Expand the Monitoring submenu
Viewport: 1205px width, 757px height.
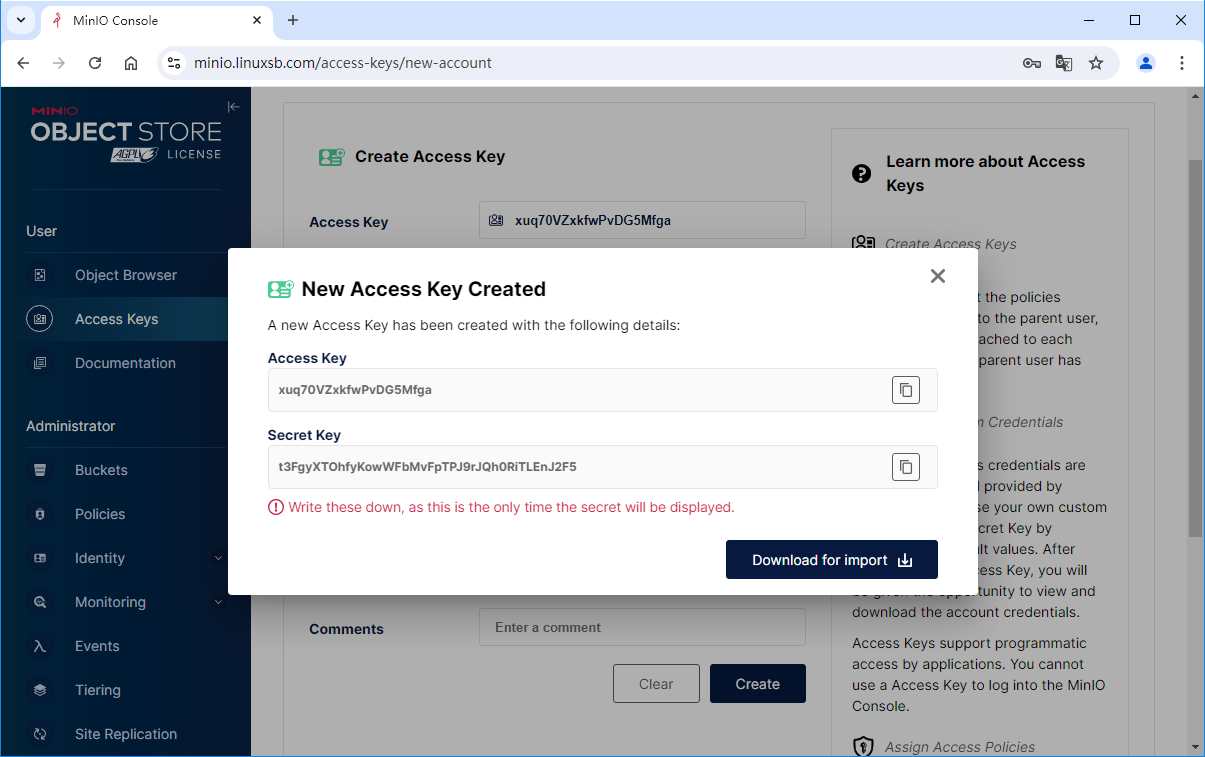click(x=218, y=602)
